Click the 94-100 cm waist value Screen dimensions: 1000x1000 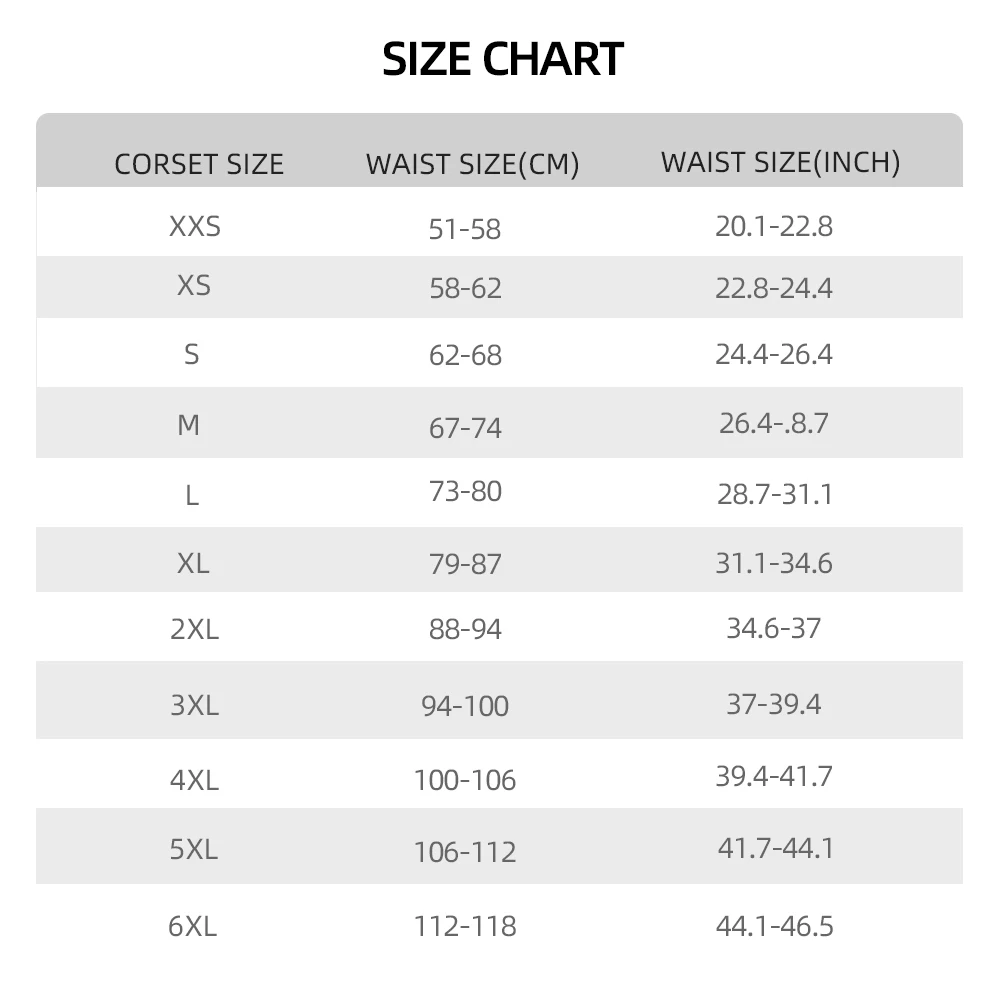pyautogui.click(x=465, y=706)
